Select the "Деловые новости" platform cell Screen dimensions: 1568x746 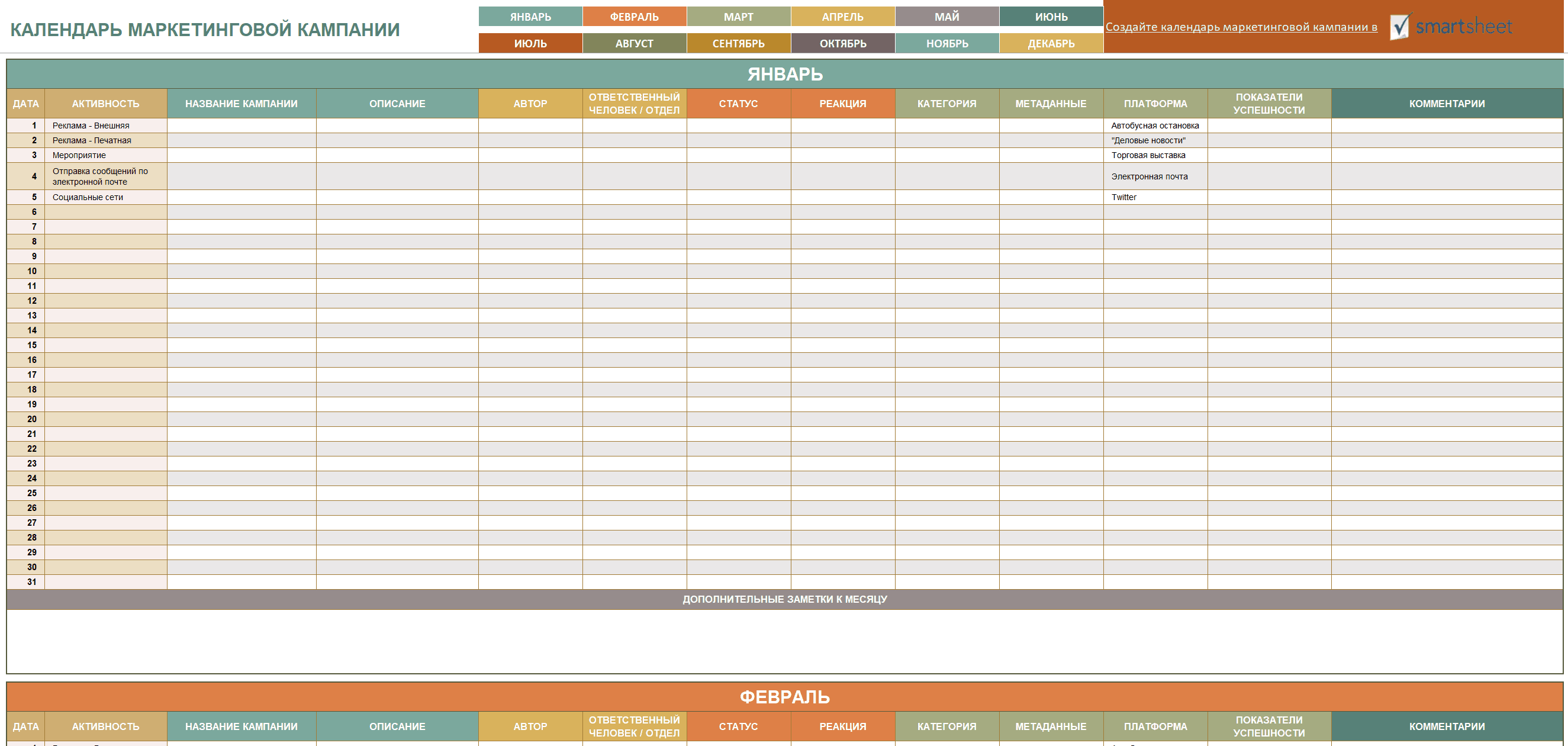tap(1155, 140)
